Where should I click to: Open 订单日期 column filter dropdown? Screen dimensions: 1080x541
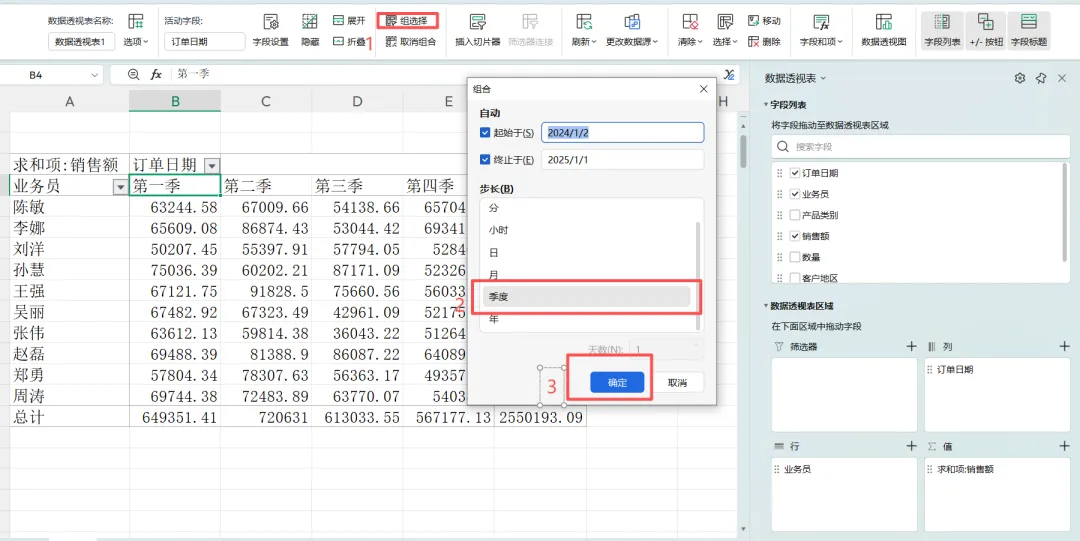point(212,165)
